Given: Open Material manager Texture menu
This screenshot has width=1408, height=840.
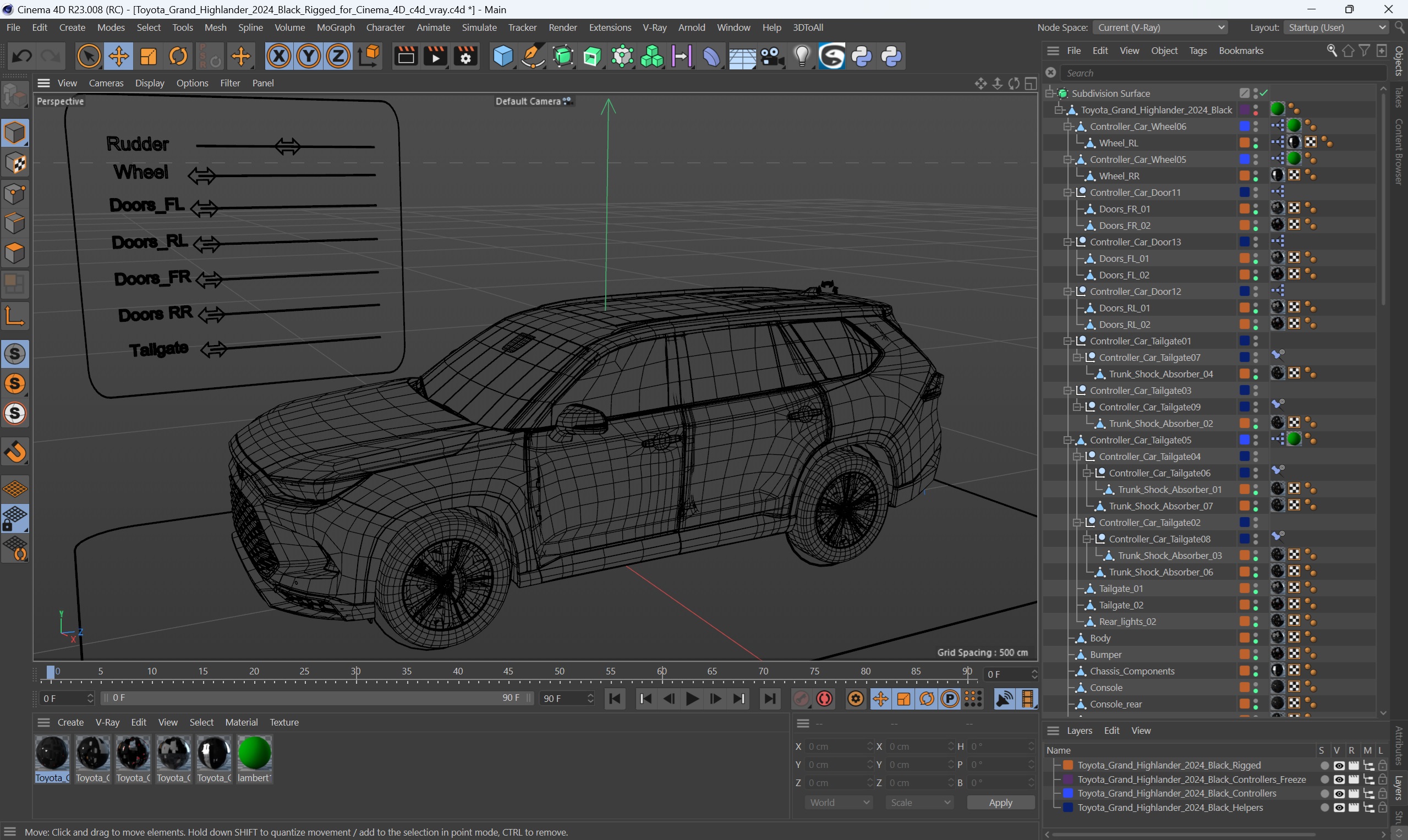Looking at the screenshot, I should [x=284, y=722].
